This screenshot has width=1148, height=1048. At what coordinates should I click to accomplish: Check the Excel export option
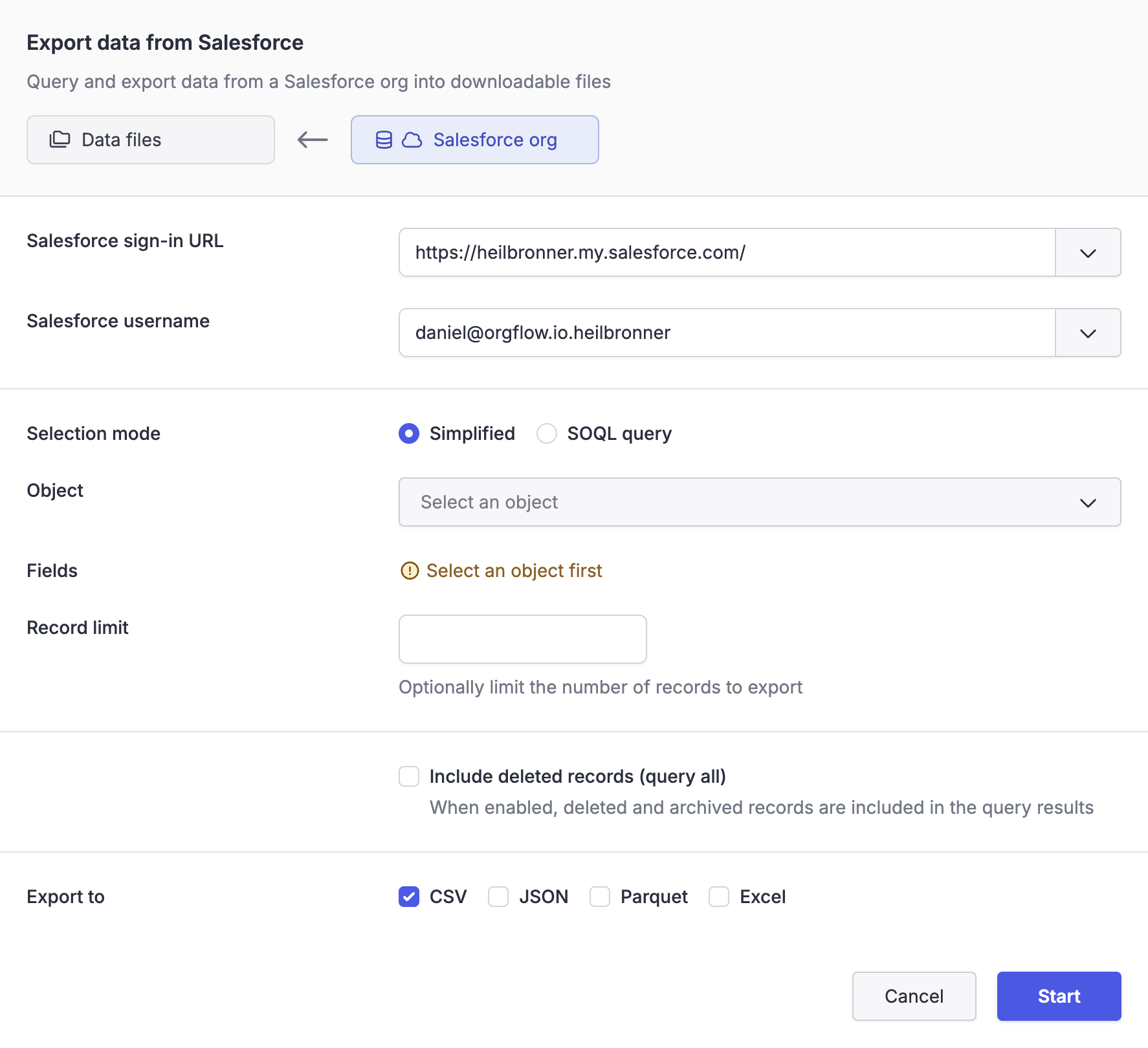coord(719,897)
